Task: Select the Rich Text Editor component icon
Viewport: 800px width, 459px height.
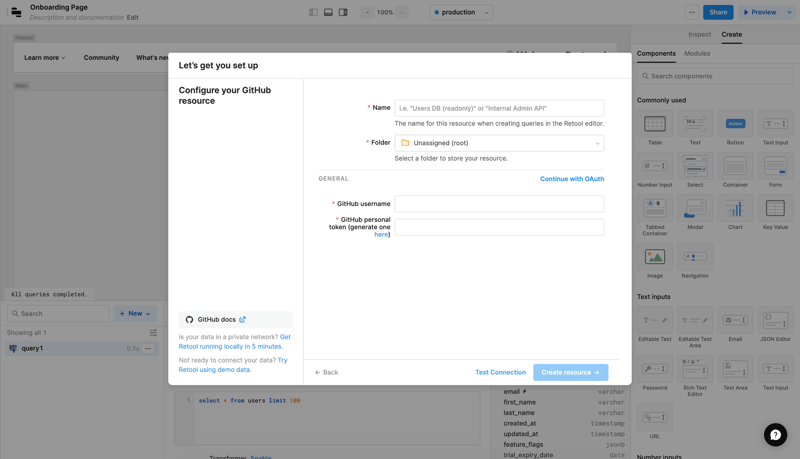Action: coord(695,369)
